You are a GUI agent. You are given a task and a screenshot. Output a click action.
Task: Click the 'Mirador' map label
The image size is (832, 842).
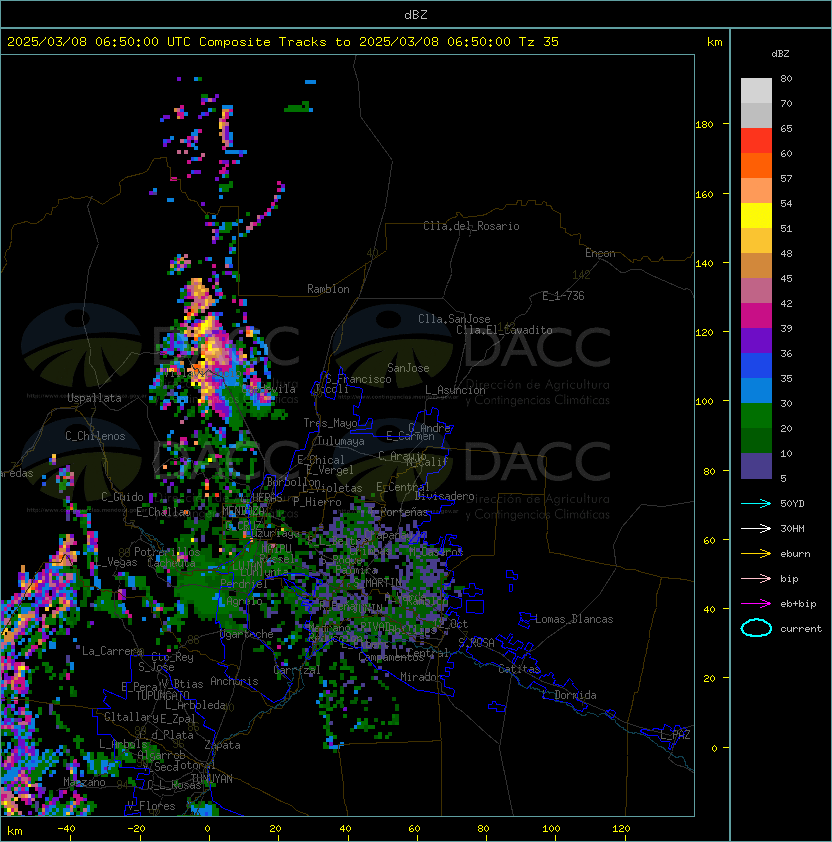pyautogui.click(x=422, y=677)
